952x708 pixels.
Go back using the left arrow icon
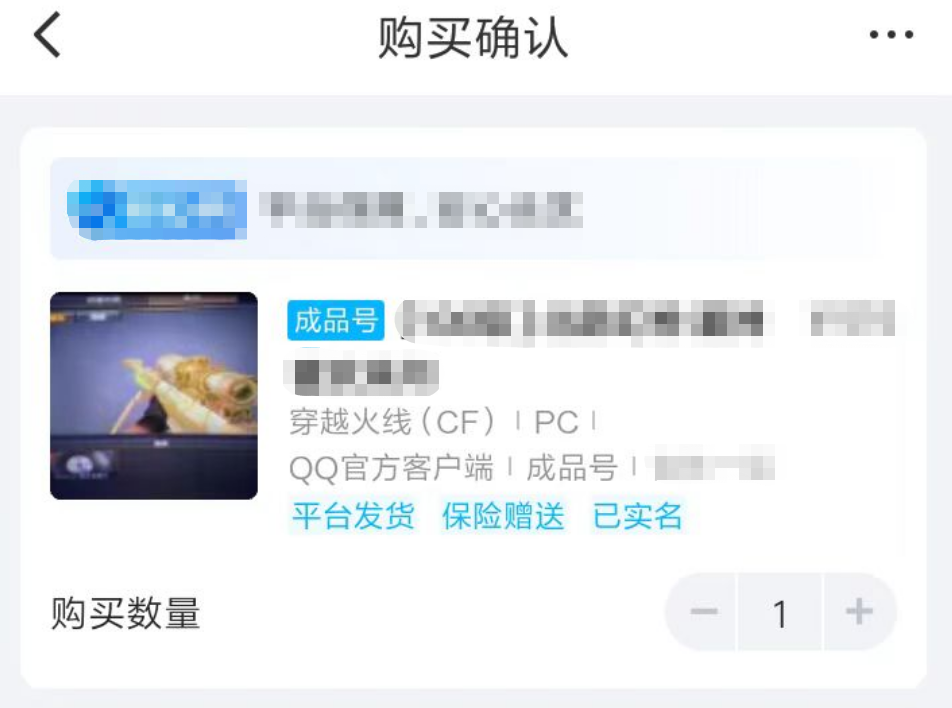[47, 35]
